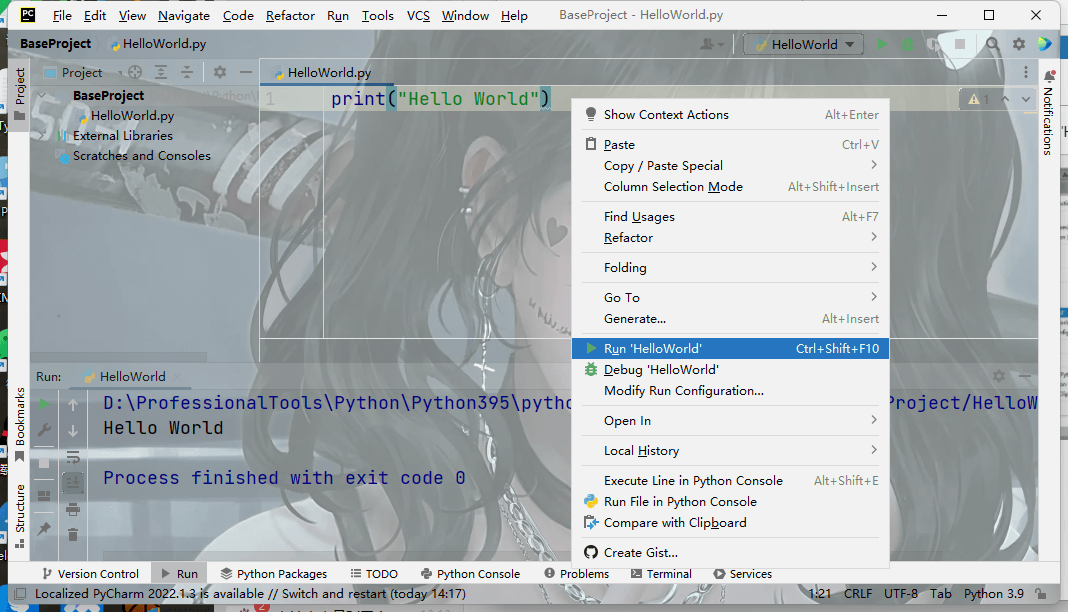Click Expand All in Project panel
1068x612 pixels.
[161, 72]
